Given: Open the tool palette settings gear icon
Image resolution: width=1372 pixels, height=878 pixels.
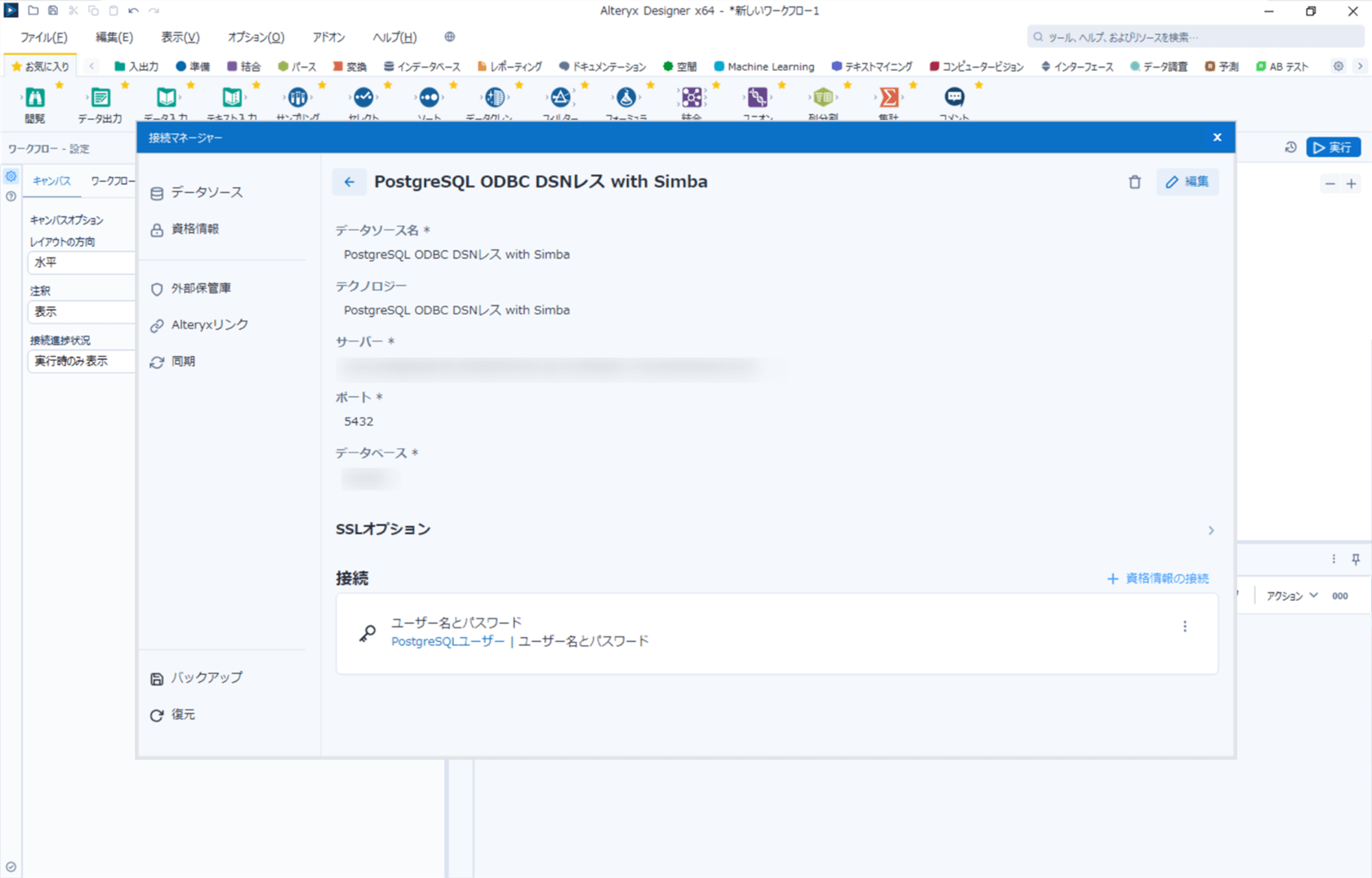Looking at the screenshot, I should click(x=1338, y=67).
